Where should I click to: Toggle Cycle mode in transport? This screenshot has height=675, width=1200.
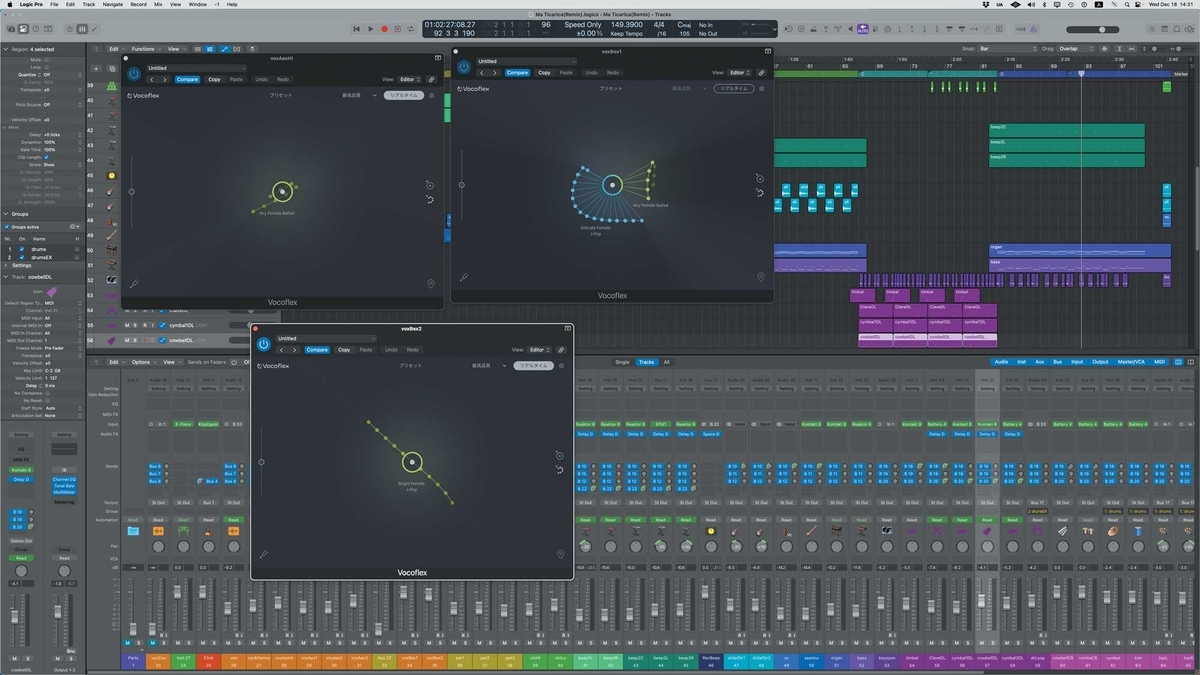click(x=411, y=29)
